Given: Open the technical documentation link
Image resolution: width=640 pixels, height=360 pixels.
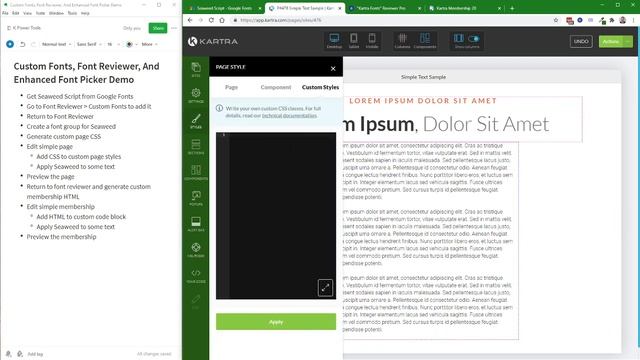Looking at the screenshot, I should coord(289,116).
